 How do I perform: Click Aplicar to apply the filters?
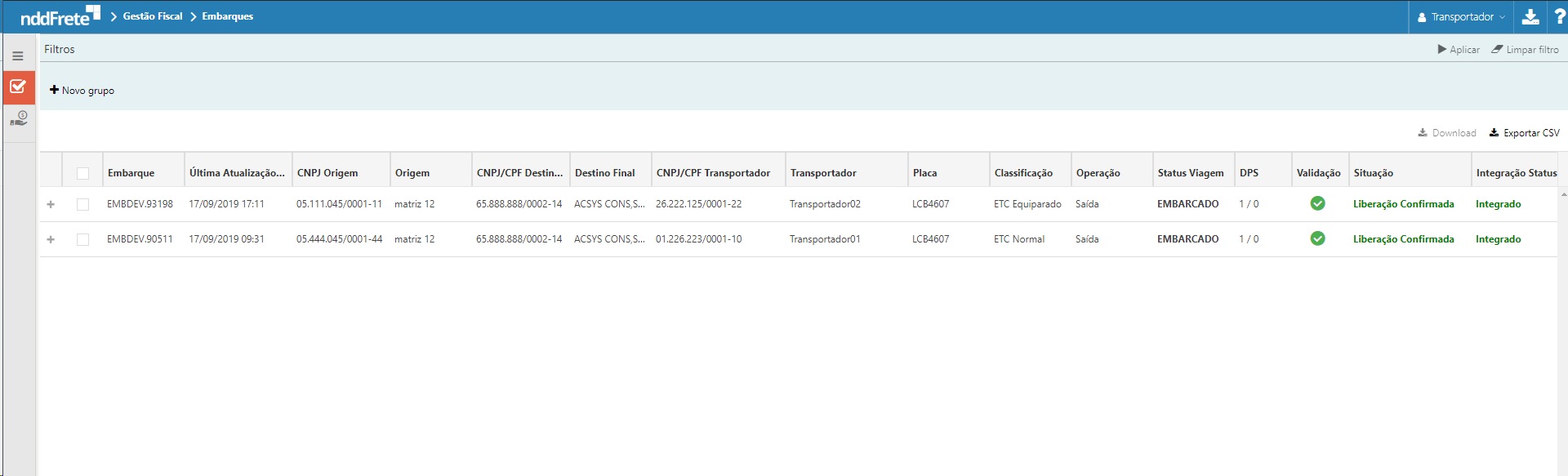tap(1459, 50)
